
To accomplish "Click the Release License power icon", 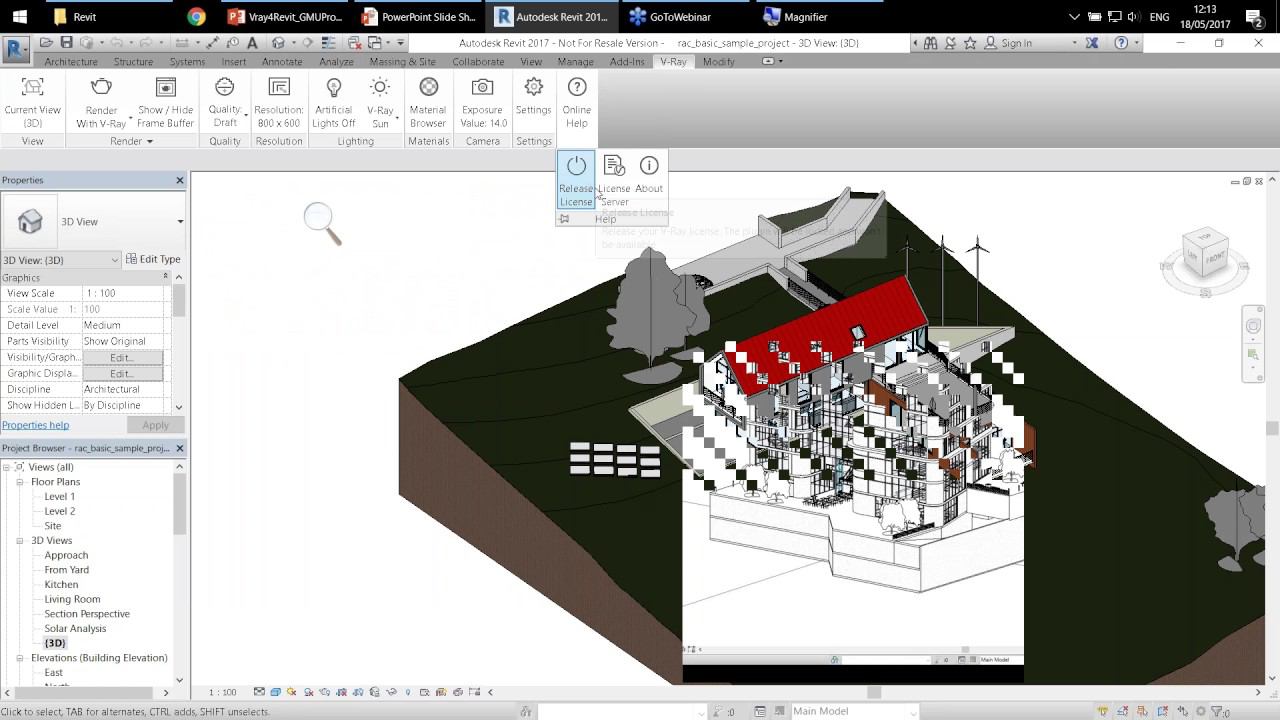I will tap(576, 167).
